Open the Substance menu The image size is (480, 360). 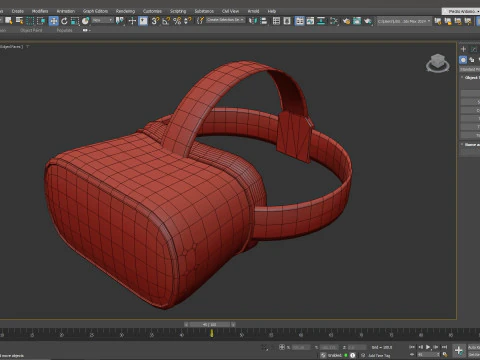[204, 11]
